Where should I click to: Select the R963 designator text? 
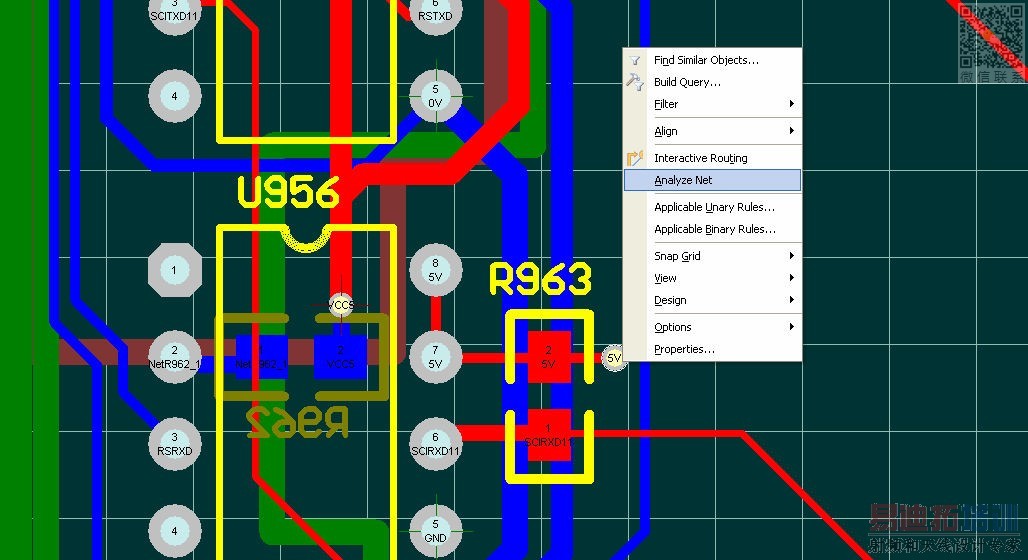pyautogui.click(x=540, y=279)
